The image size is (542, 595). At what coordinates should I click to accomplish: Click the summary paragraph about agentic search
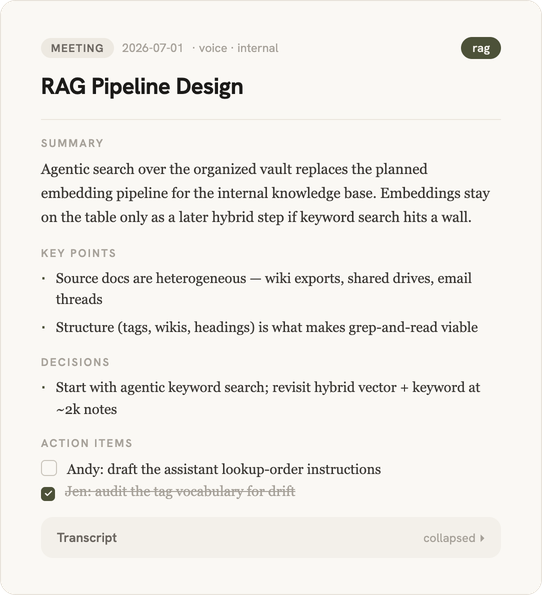(265, 193)
